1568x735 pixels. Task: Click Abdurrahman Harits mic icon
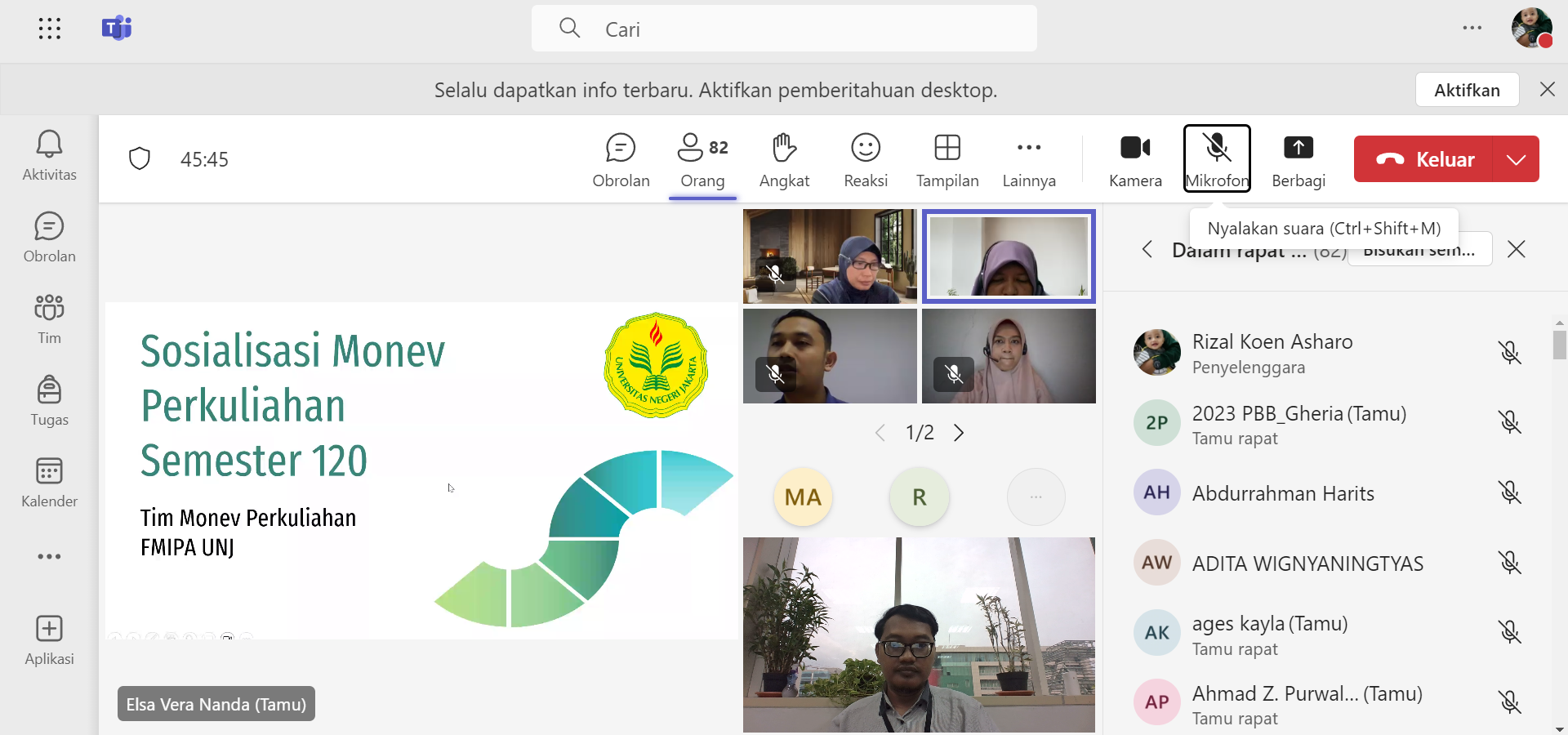tap(1509, 492)
